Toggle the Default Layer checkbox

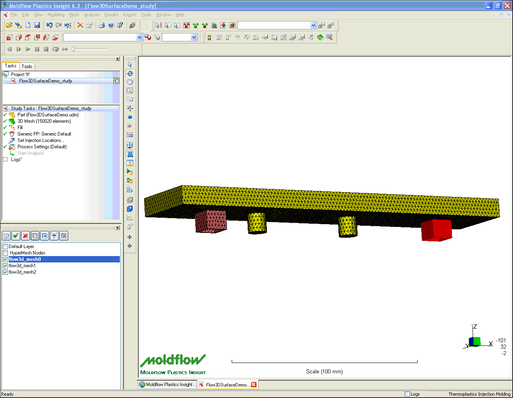pos(5,246)
